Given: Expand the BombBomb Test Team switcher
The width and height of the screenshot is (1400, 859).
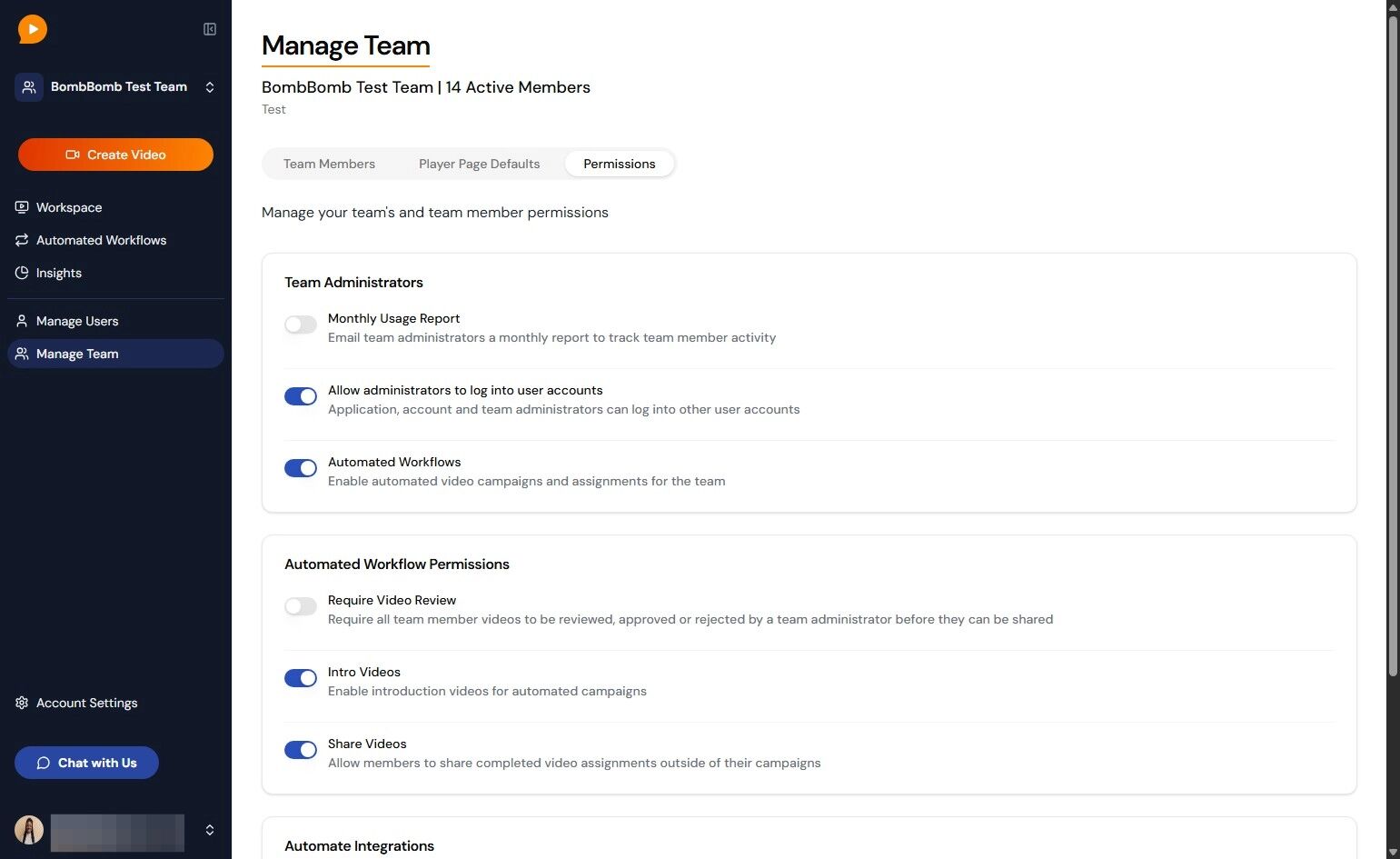Looking at the screenshot, I should click(115, 87).
